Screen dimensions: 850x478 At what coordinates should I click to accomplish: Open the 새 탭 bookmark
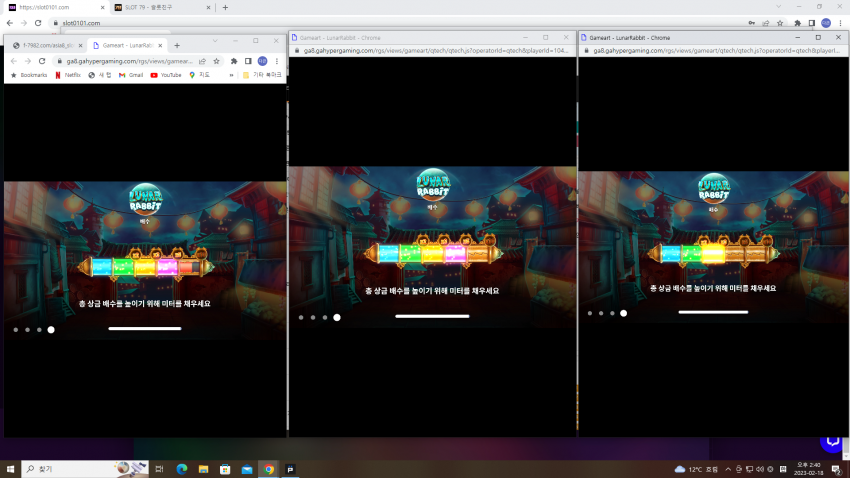(100, 75)
